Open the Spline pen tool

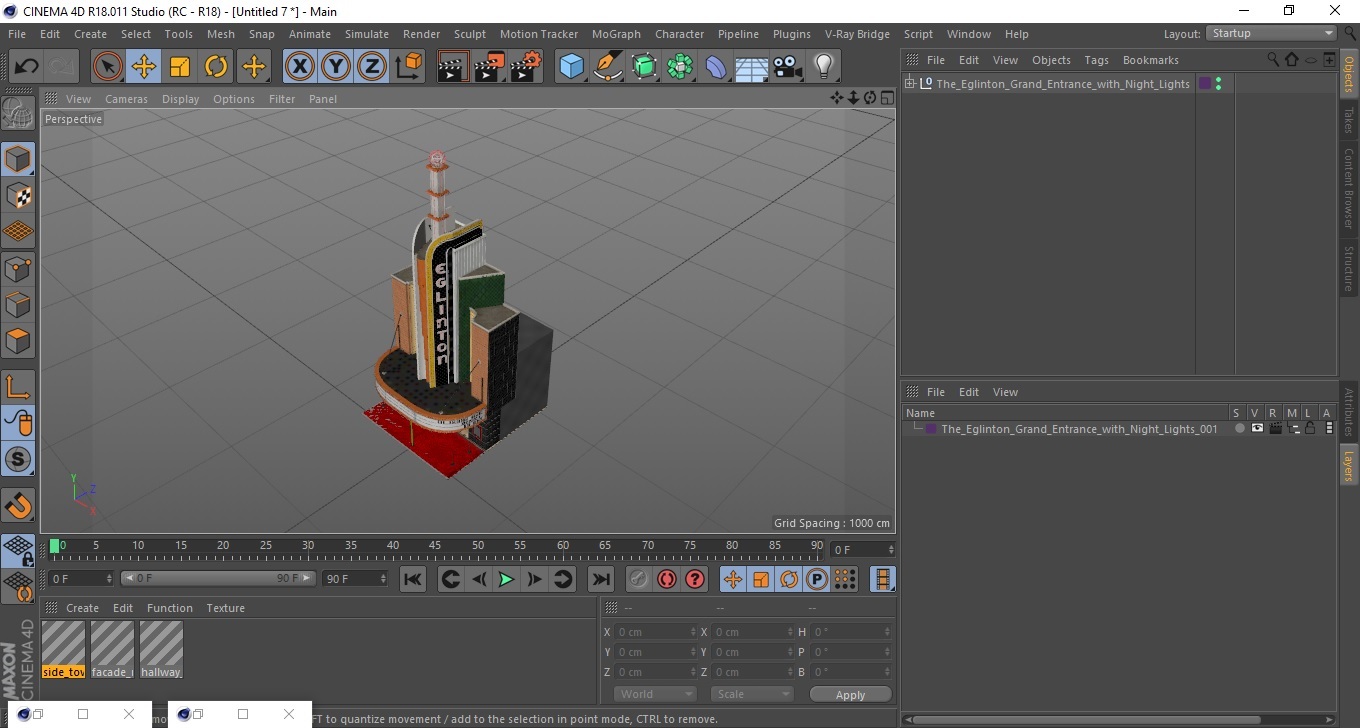608,67
